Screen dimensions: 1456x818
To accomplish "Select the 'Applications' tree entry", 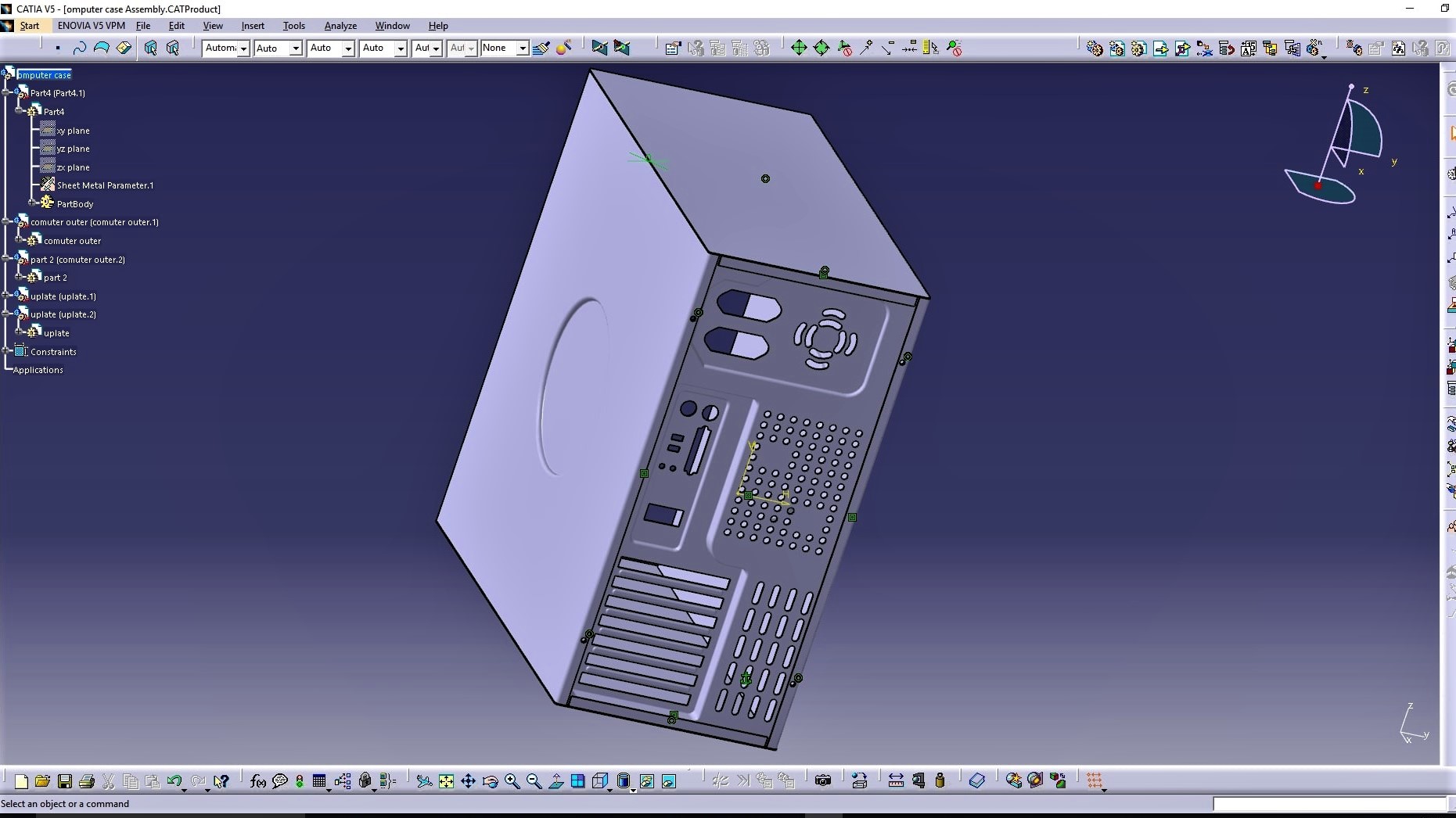I will point(38,370).
